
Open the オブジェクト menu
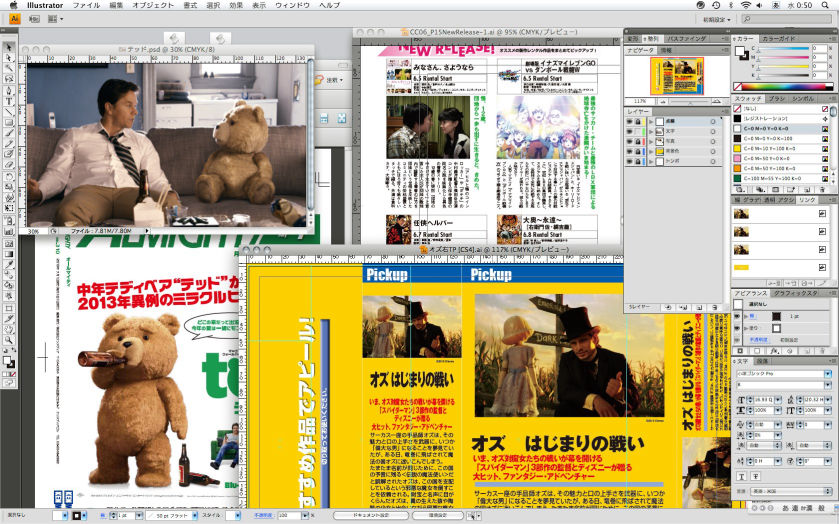(x=153, y=5)
